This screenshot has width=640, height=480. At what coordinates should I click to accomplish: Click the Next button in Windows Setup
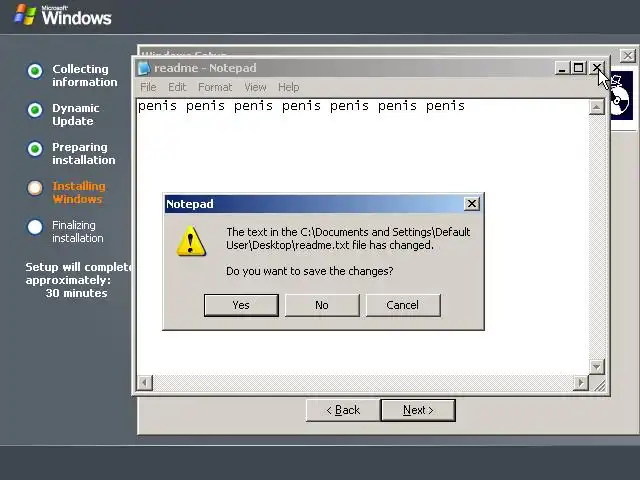point(418,410)
